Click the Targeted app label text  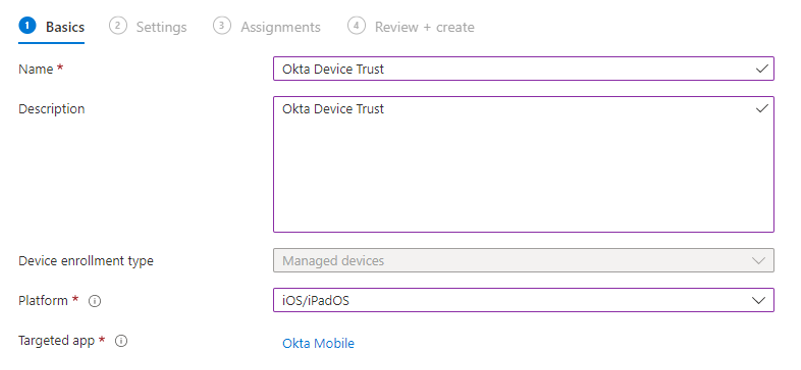tap(57, 341)
